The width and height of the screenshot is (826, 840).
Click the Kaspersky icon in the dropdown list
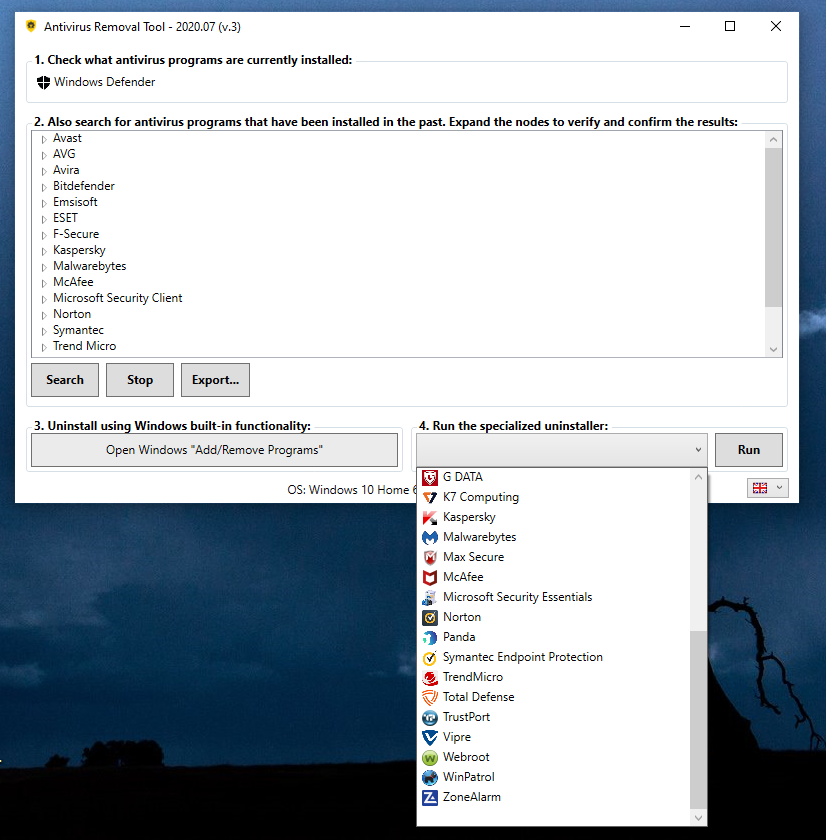coord(430,517)
